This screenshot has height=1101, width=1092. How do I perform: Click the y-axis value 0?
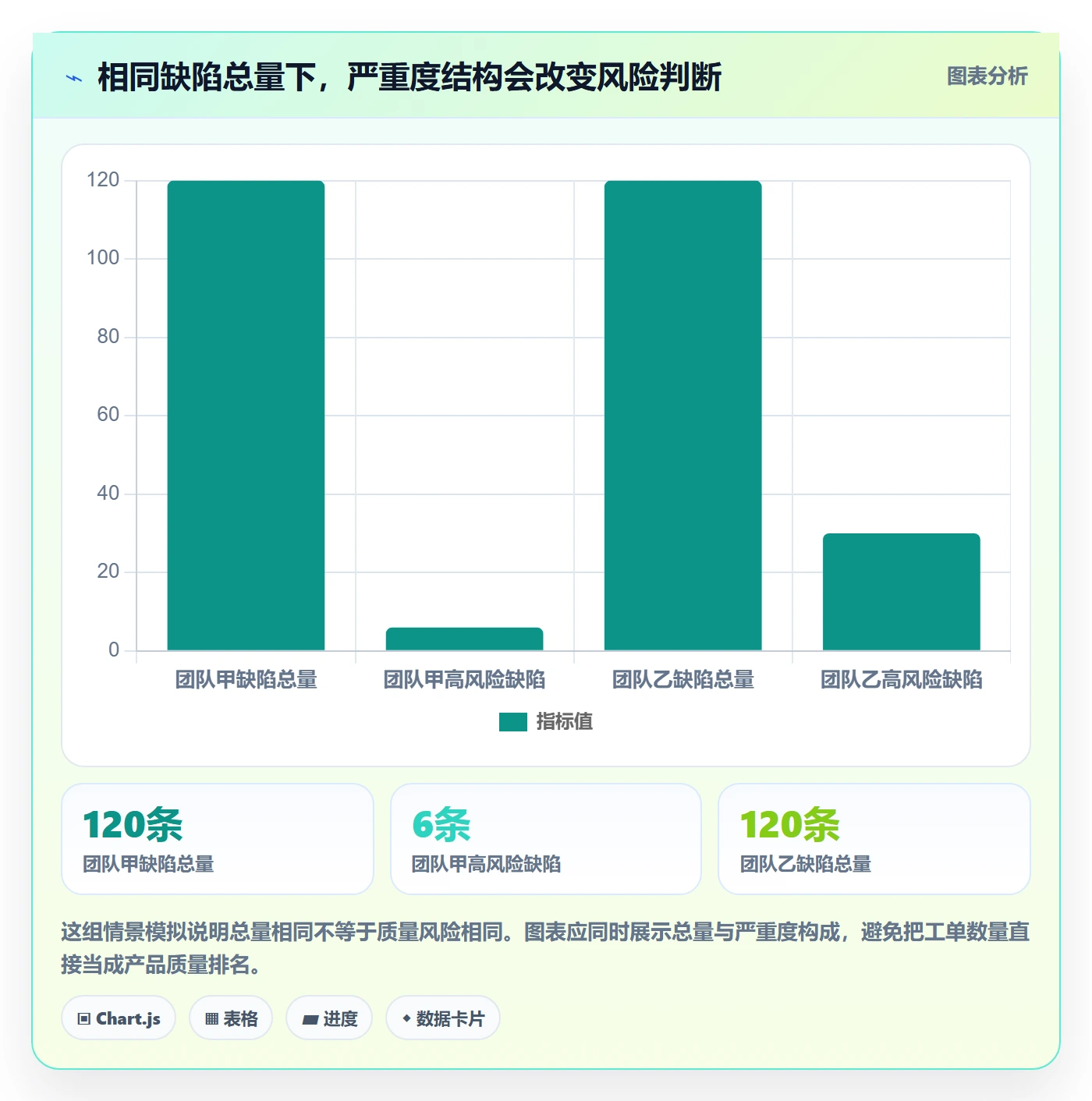114,650
